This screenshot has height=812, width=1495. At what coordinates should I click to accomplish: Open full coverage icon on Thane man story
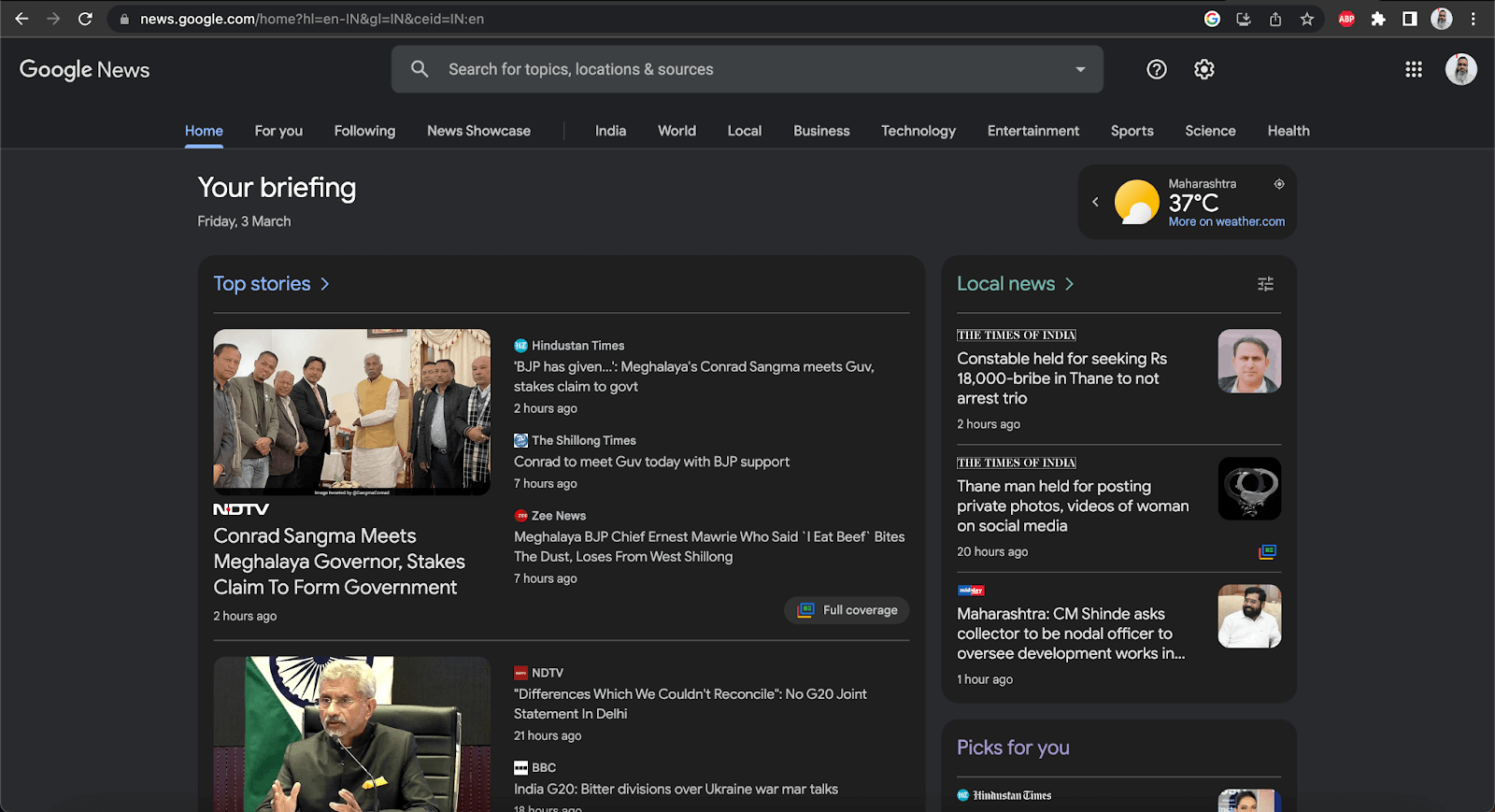pyautogui.click(x=1267, y=552)
